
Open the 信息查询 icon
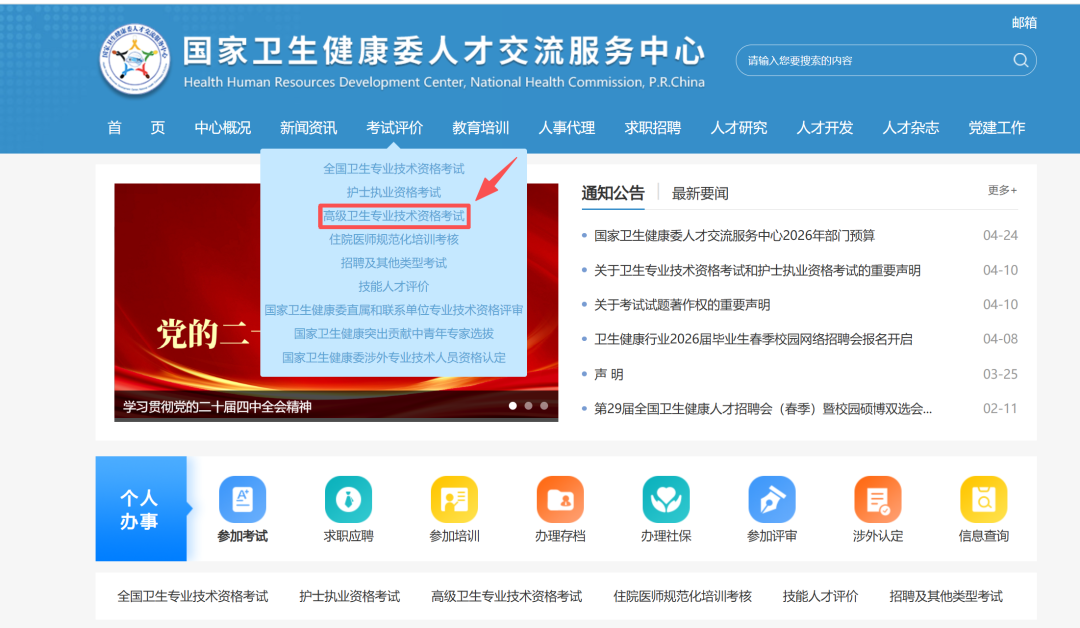click(x=984, y=499)
